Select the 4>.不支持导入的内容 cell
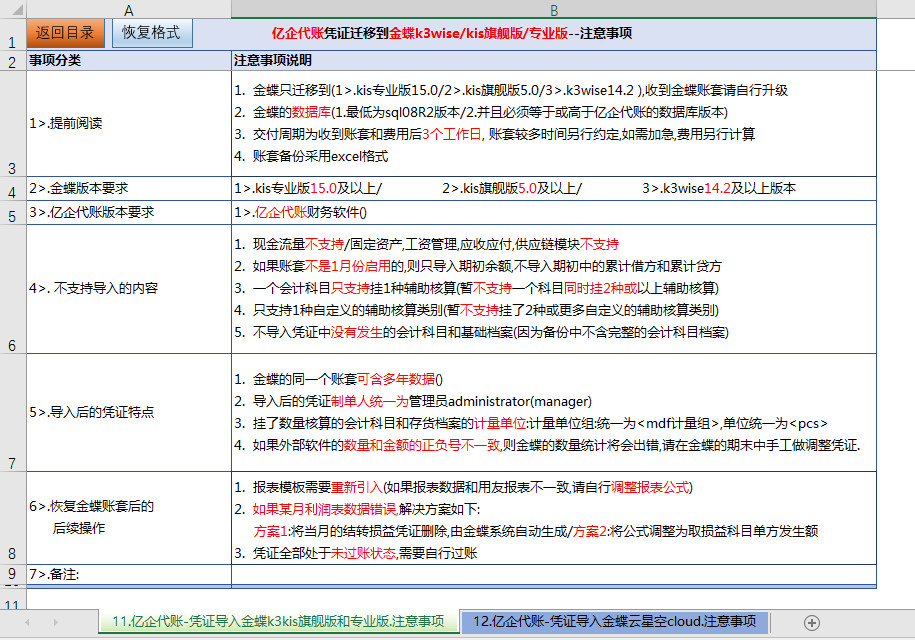Image resolution: width=915 pixels, height=640 pixels. 128,288
